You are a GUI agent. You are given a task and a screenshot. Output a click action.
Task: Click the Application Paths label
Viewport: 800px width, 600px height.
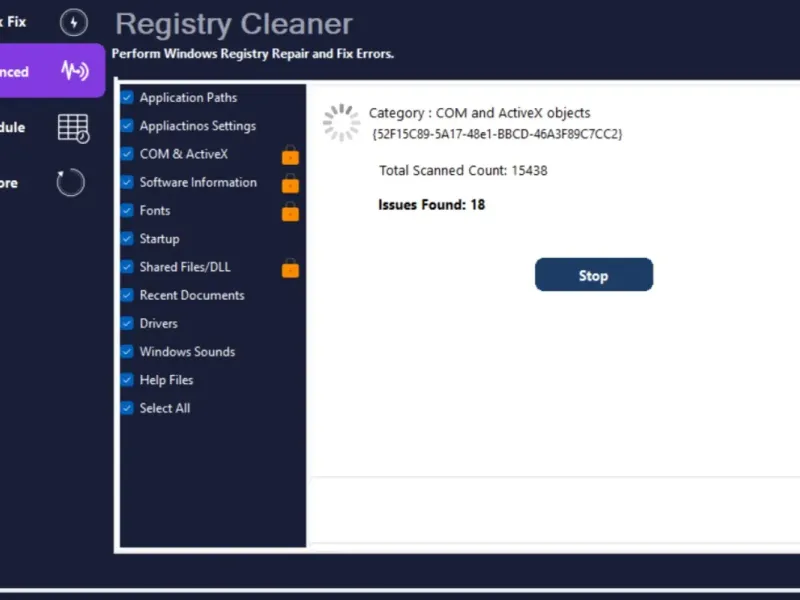[188, 97]
